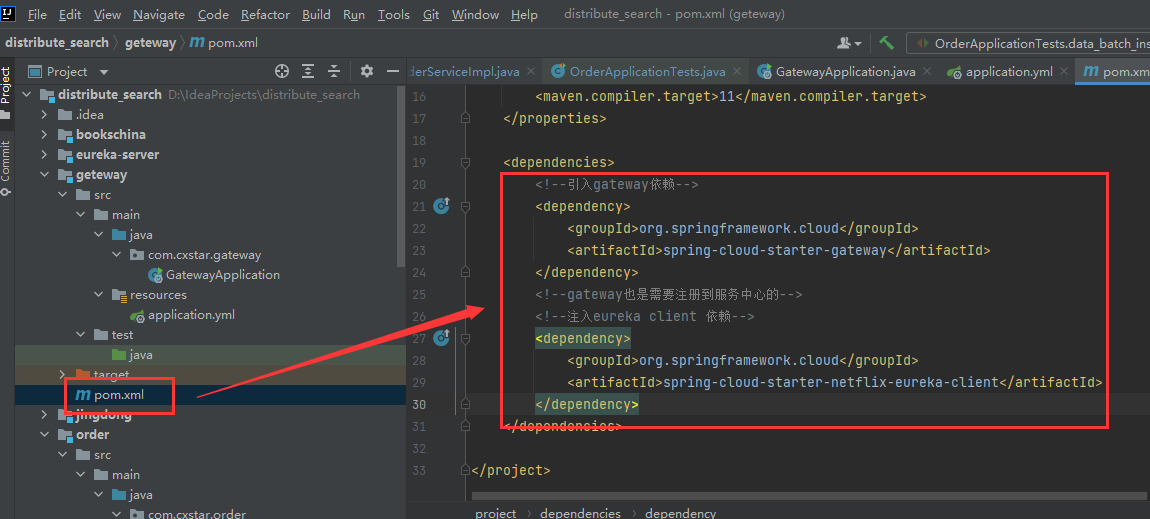Click spring-cloud-starter-gateway artifactId text
The image size is (1150, 519).
coord(774,250)
